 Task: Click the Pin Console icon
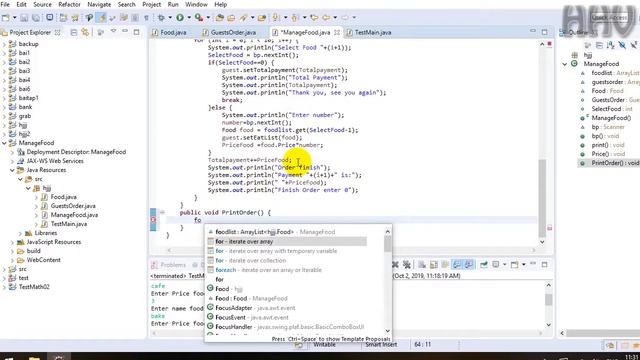(x=484, y=264)
